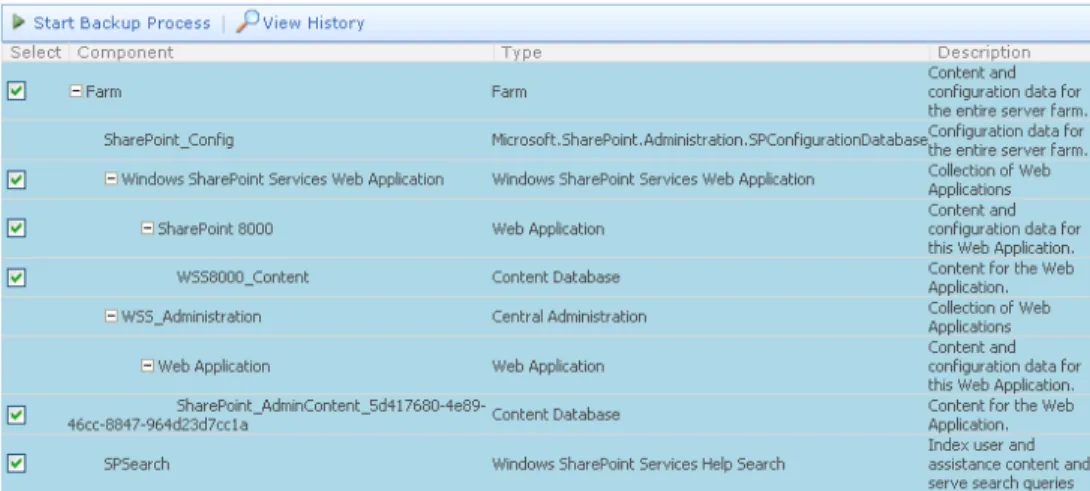This screenshot has height=491, width=1090.
Task: Collapse the WSS_Administration node
Action: pyautogui.click(x=111, y=316)
